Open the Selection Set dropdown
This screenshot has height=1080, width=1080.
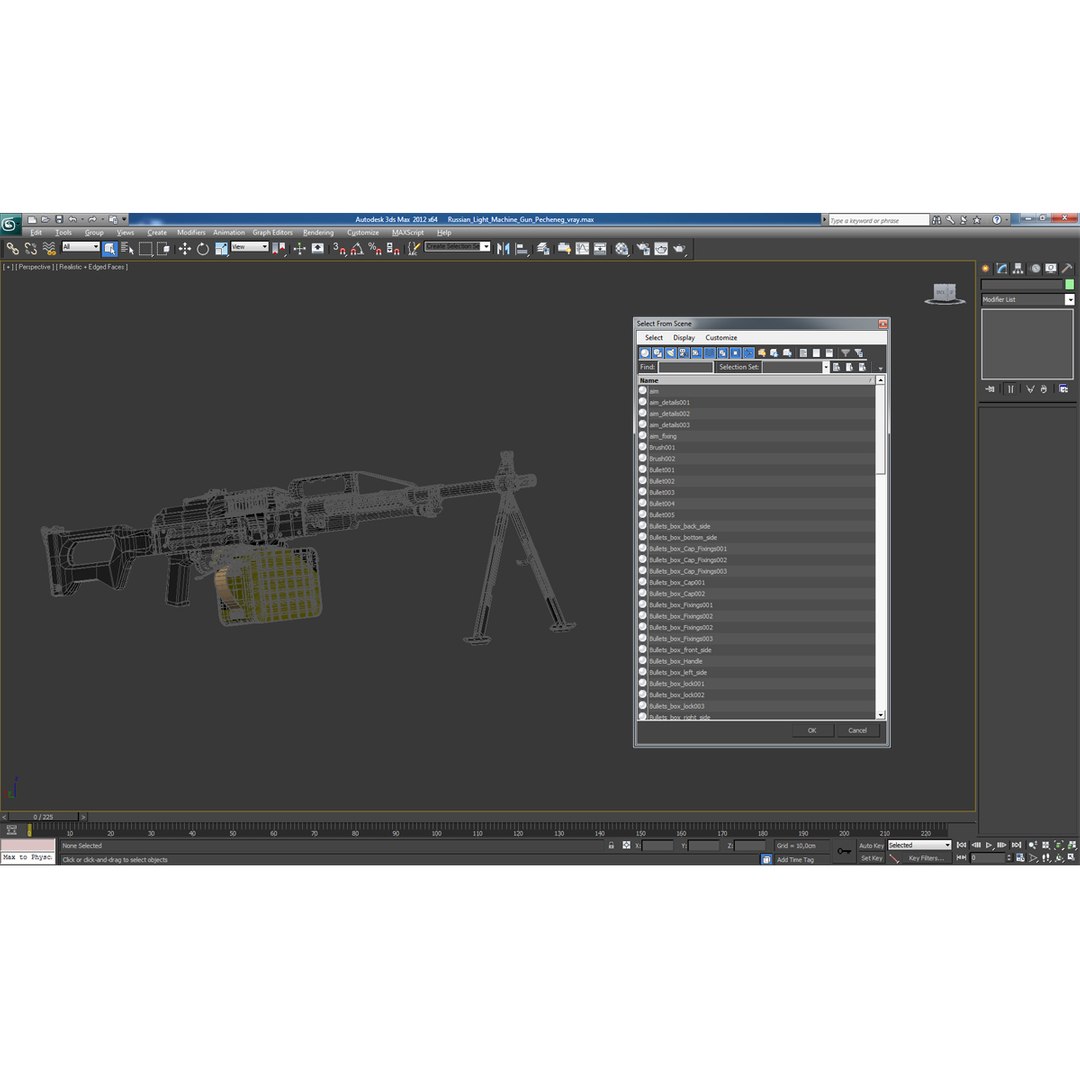(x=826, y=367)
